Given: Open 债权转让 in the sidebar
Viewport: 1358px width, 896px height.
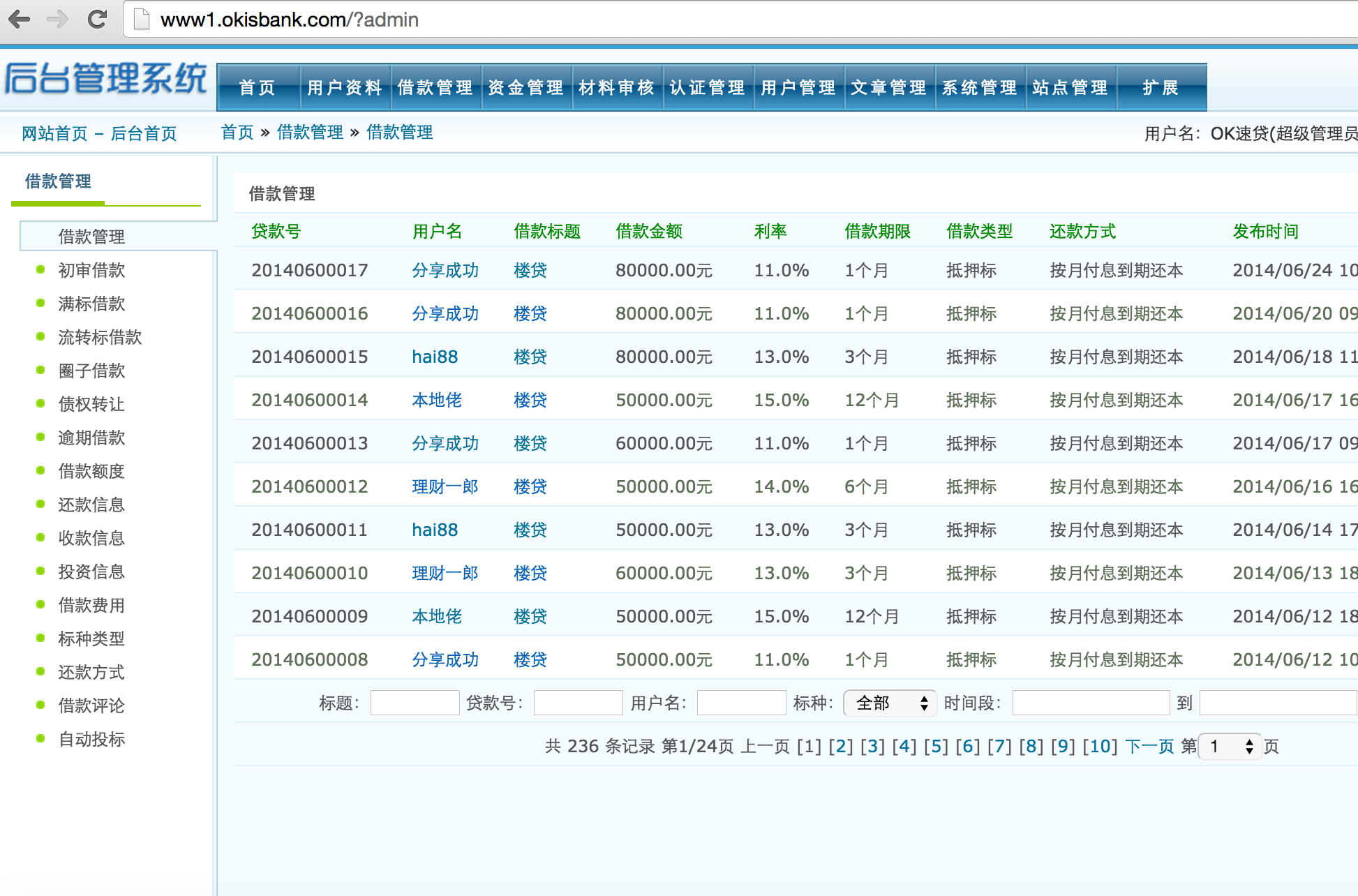Looking at the screenshot, I should click(x=91, y=404).
